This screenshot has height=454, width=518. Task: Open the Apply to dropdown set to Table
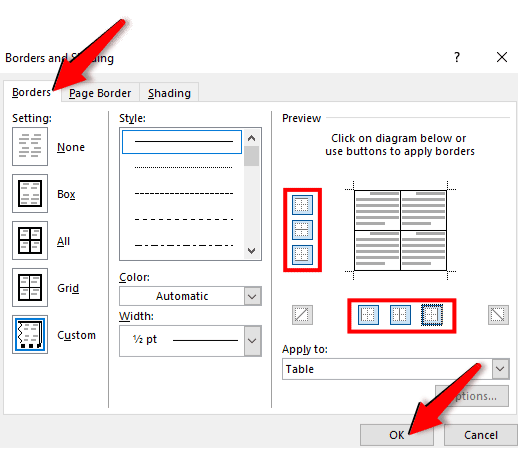click(396, 369)
